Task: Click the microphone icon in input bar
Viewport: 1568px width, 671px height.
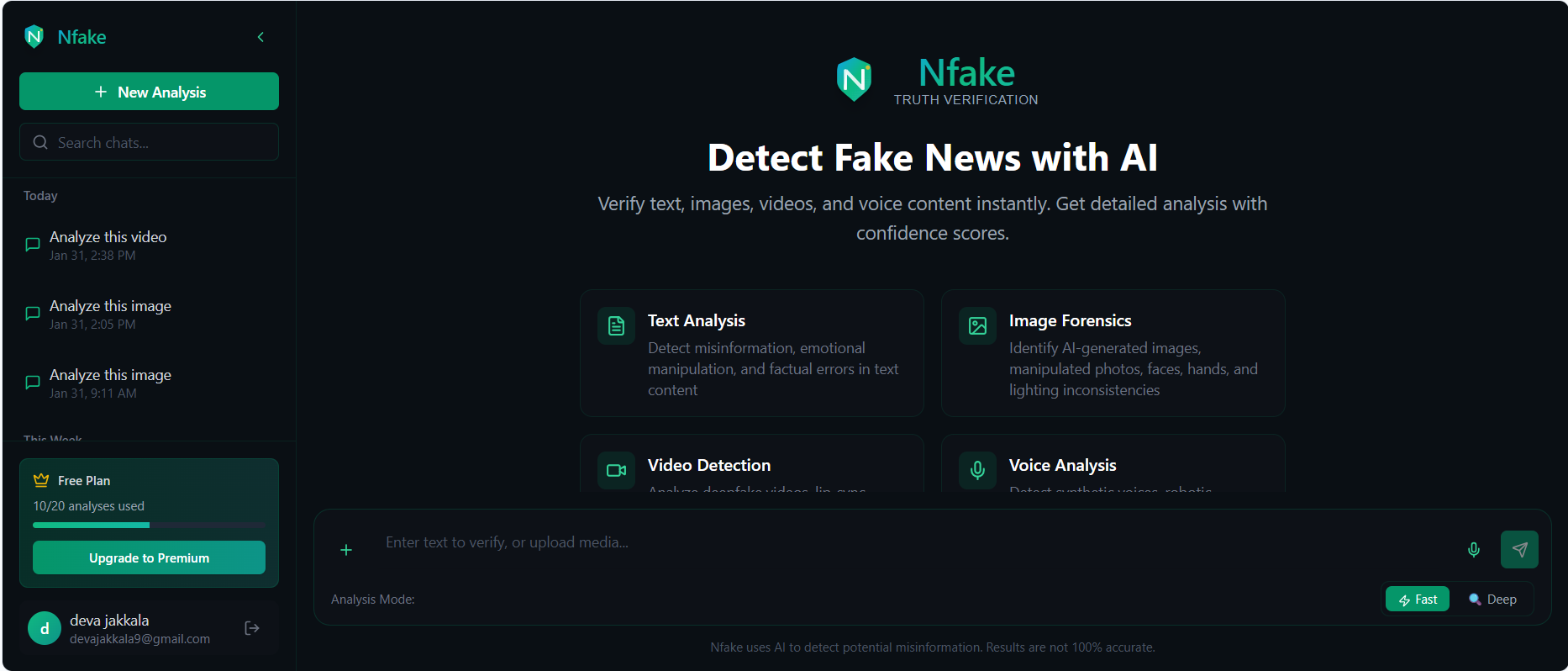Action: pos(1474,550)
